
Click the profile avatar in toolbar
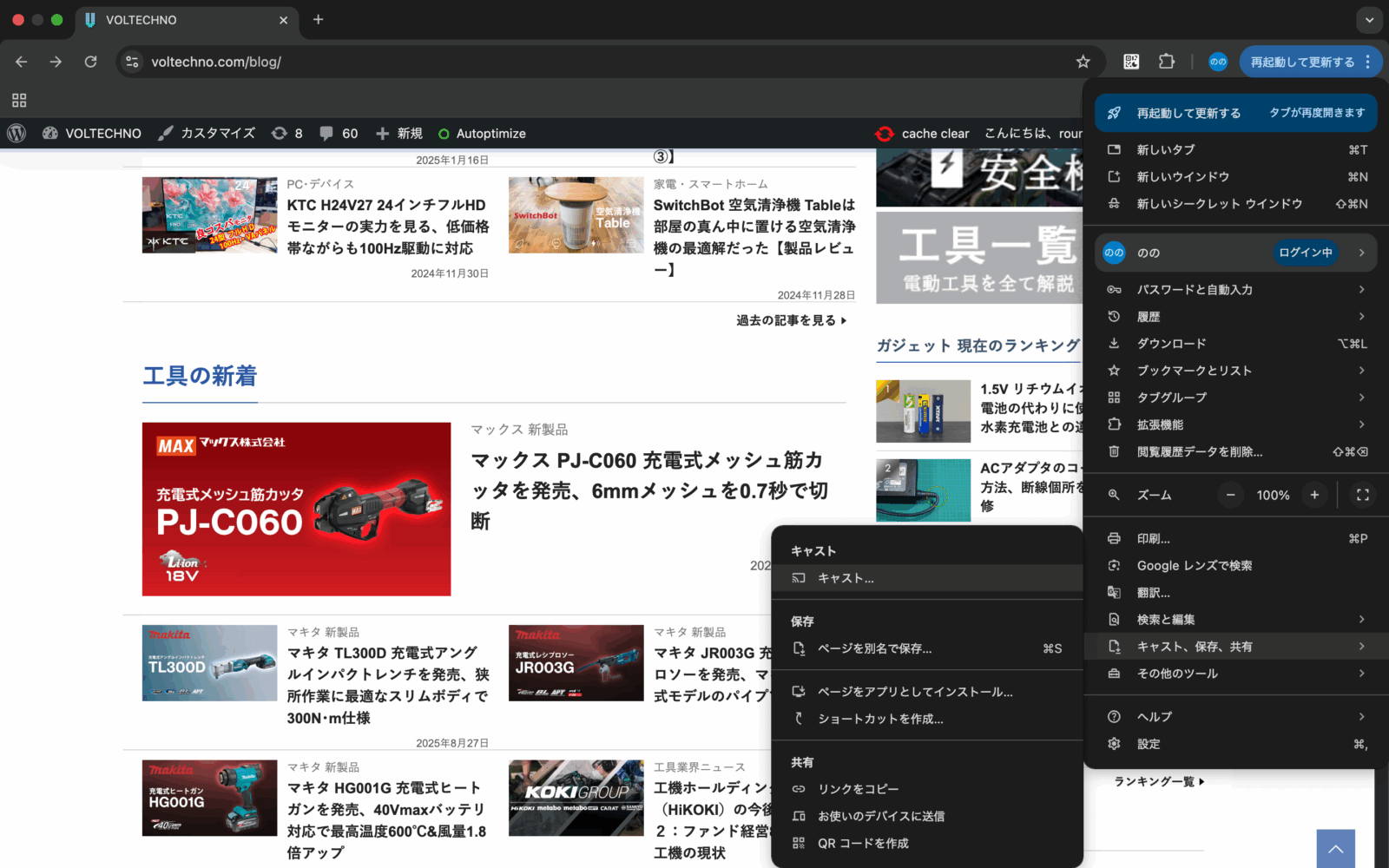(x=1218, y=62)
